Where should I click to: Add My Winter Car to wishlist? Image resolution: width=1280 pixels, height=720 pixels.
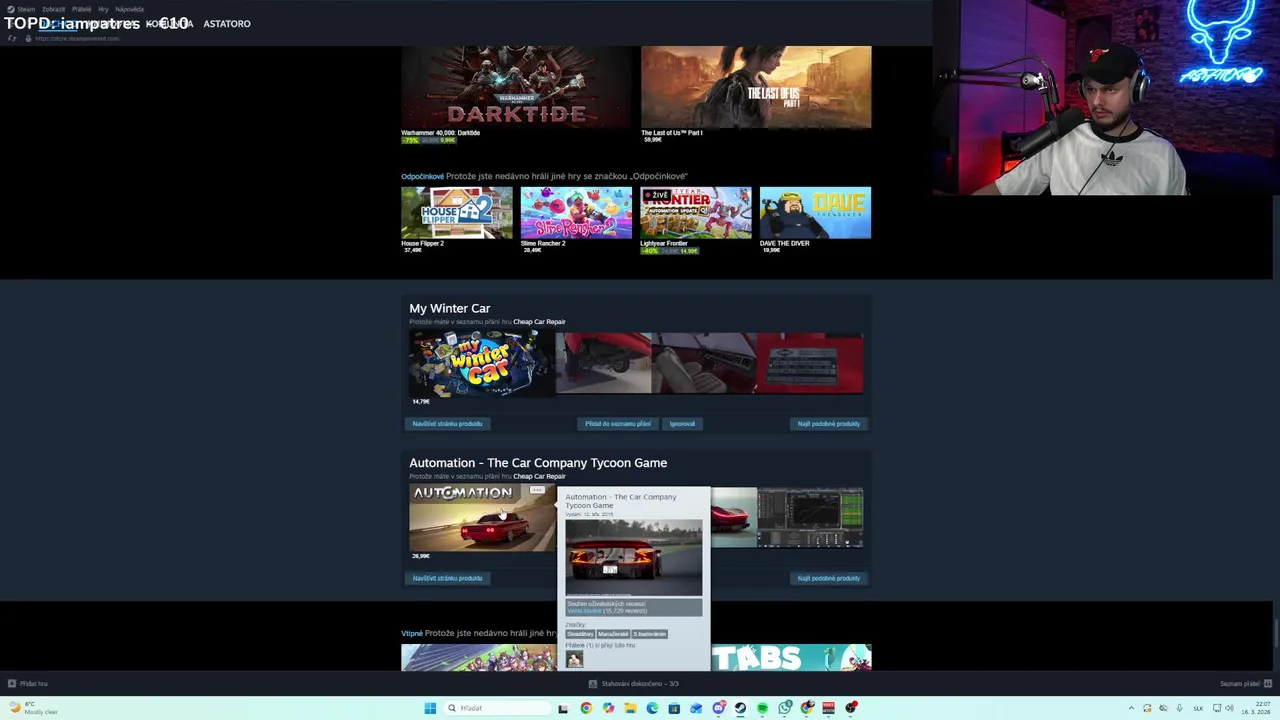[618, 424]
